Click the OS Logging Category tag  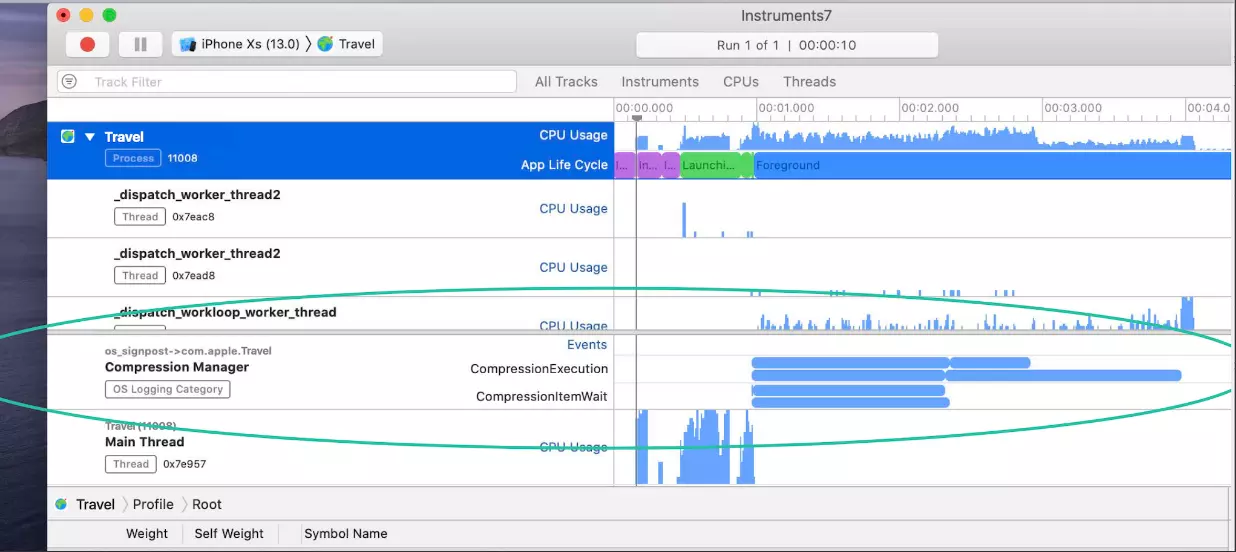pyautogui.click(x=168, y=389)
